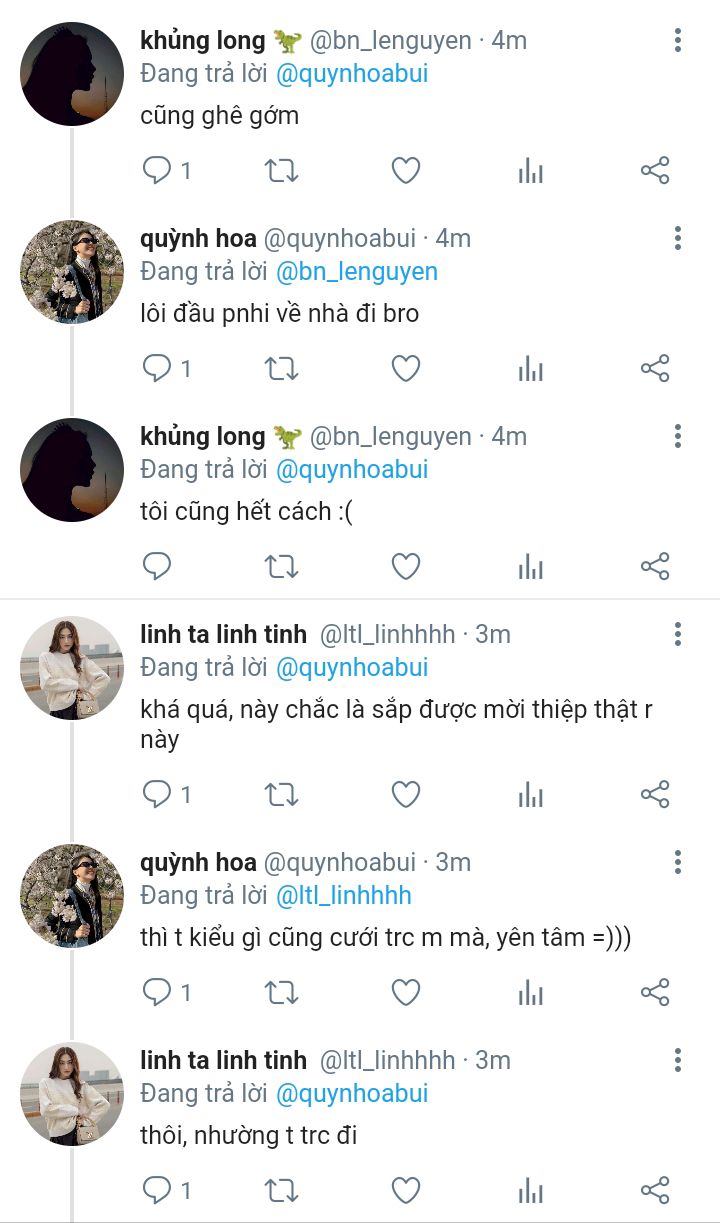
Task: Open more options on "lôi đầu pnhi" tweet
Action: [678, 238]
